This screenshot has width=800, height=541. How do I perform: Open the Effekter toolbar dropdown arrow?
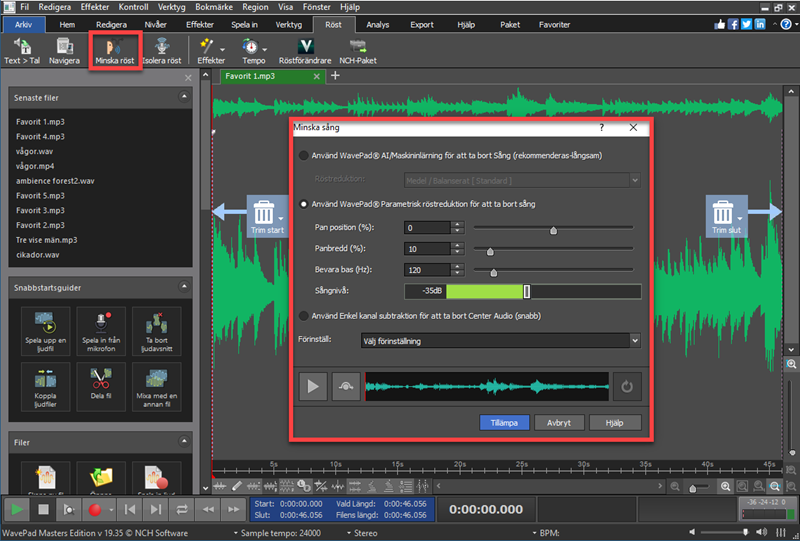(222, 50)
